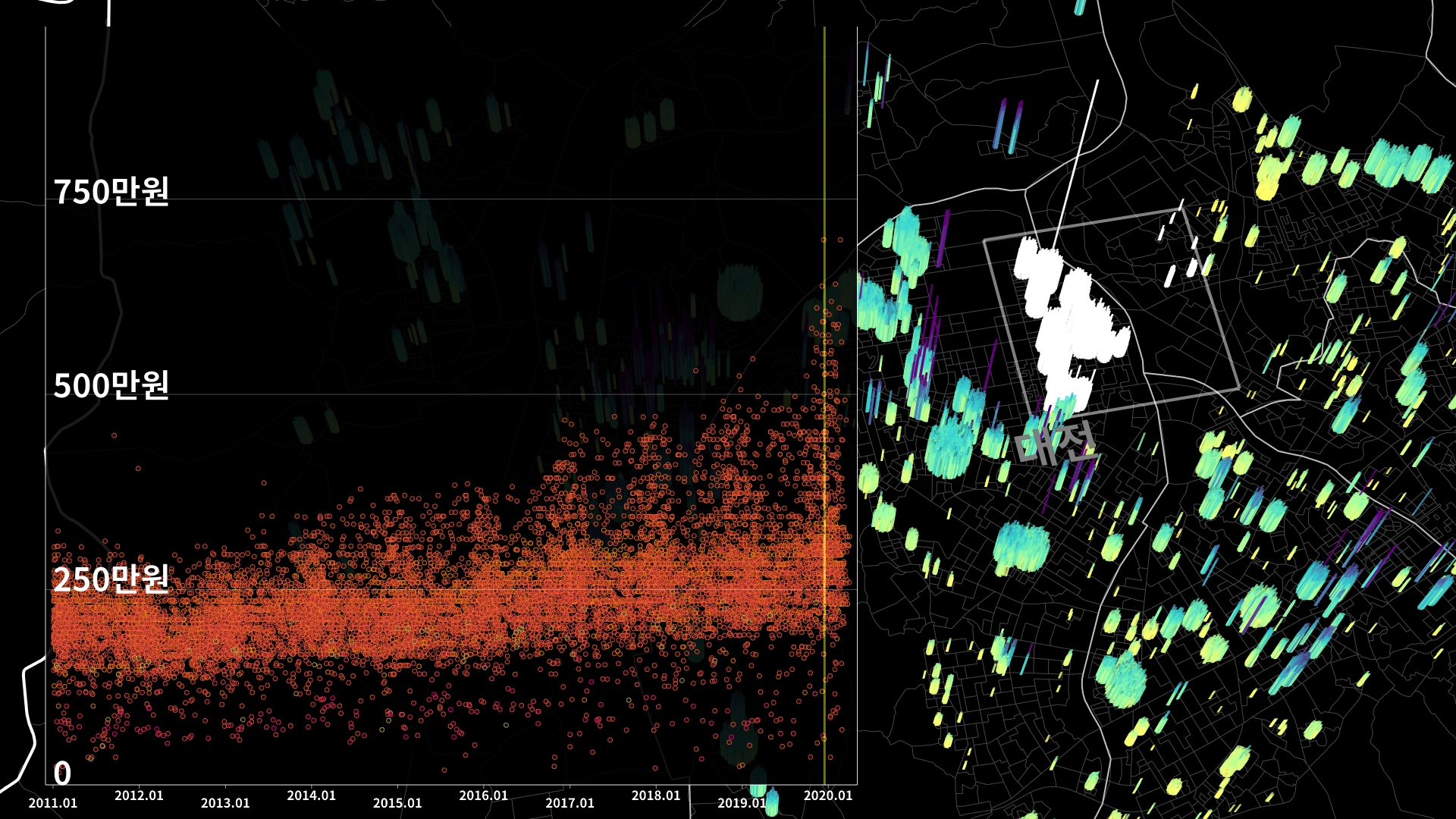The width and height of the screenshot is (1456, 819).
Task: Click the 대전 city label on map
Action: [x=1056, y=443]
